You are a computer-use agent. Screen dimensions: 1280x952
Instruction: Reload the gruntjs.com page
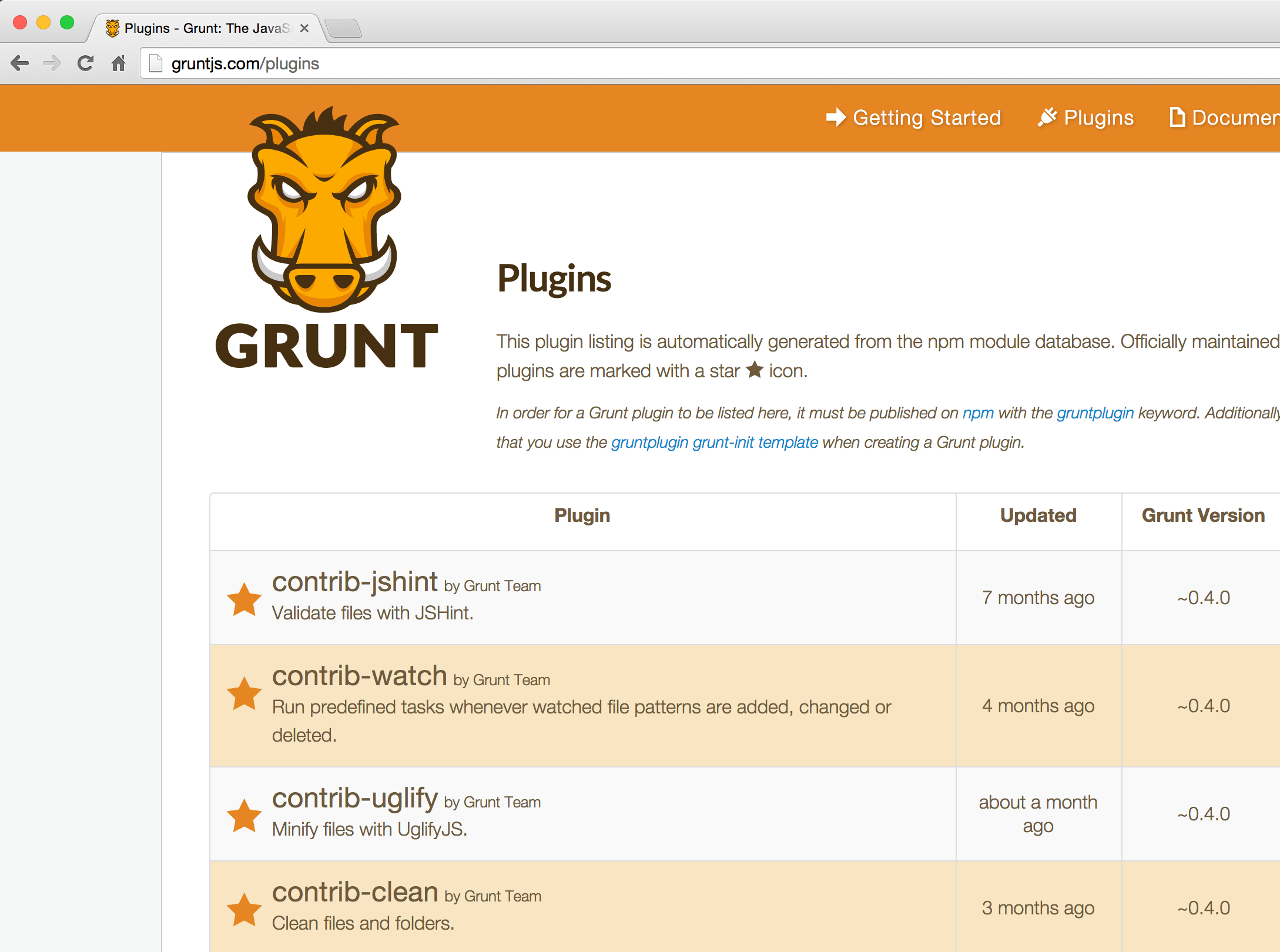coord(85,63)
